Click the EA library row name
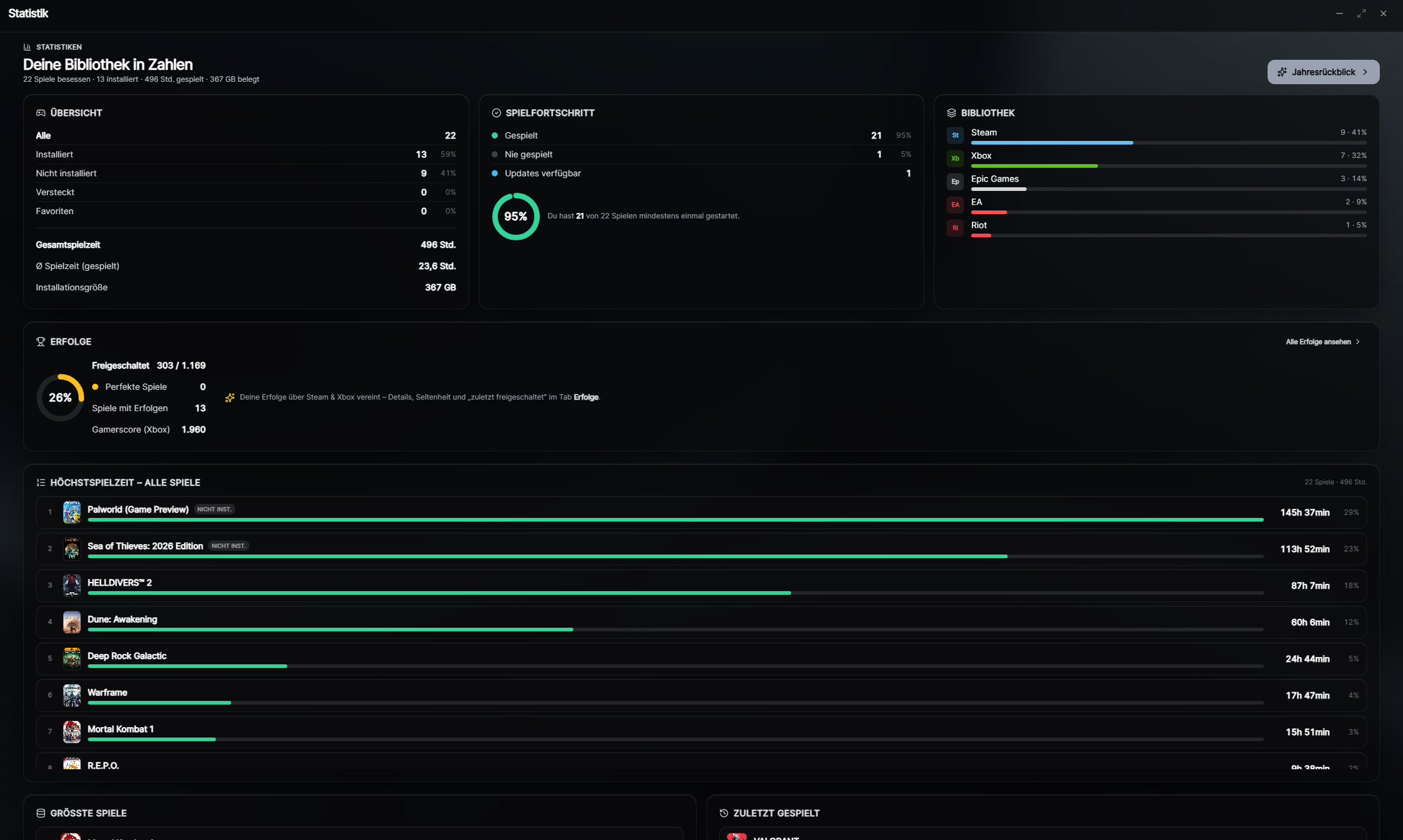This screenshot has width=1403, height=840. [x=977, y=202]
